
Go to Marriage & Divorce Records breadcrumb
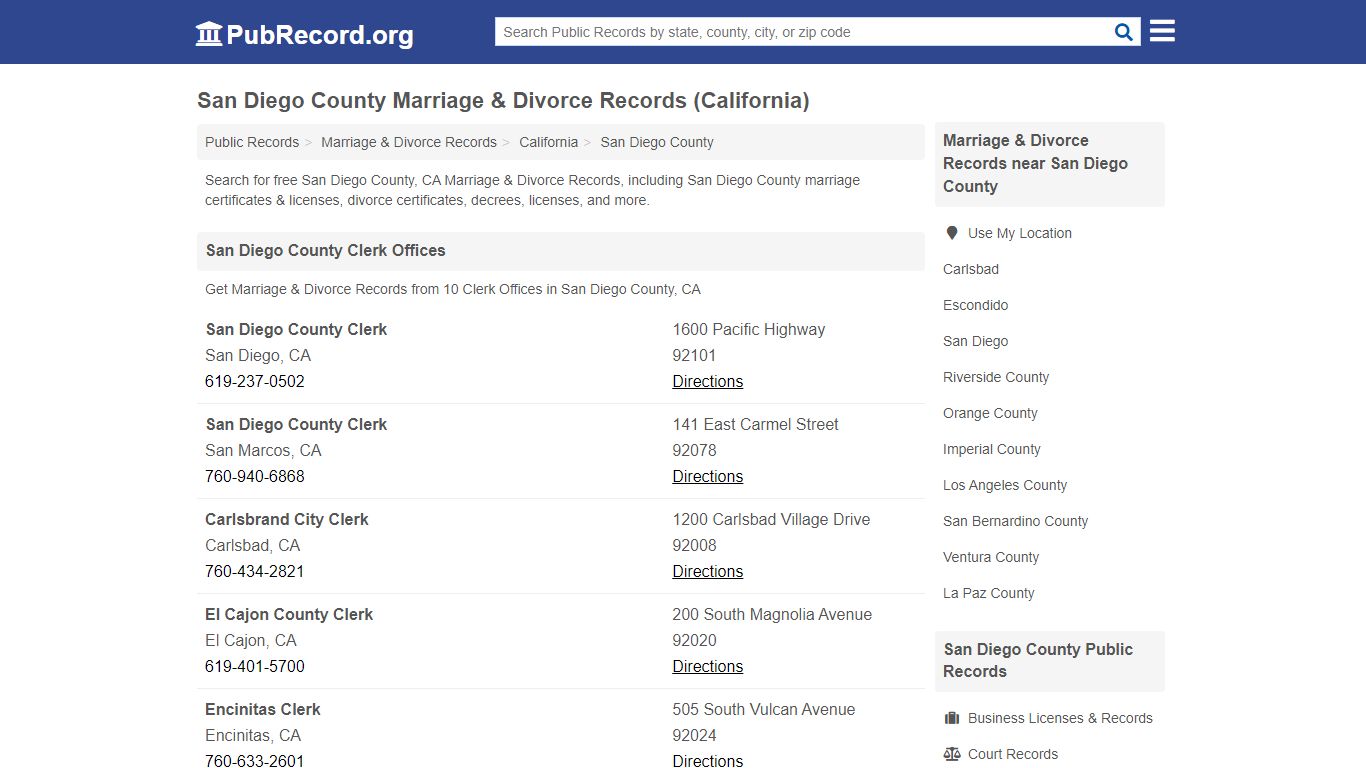click(x=409, y=142)
